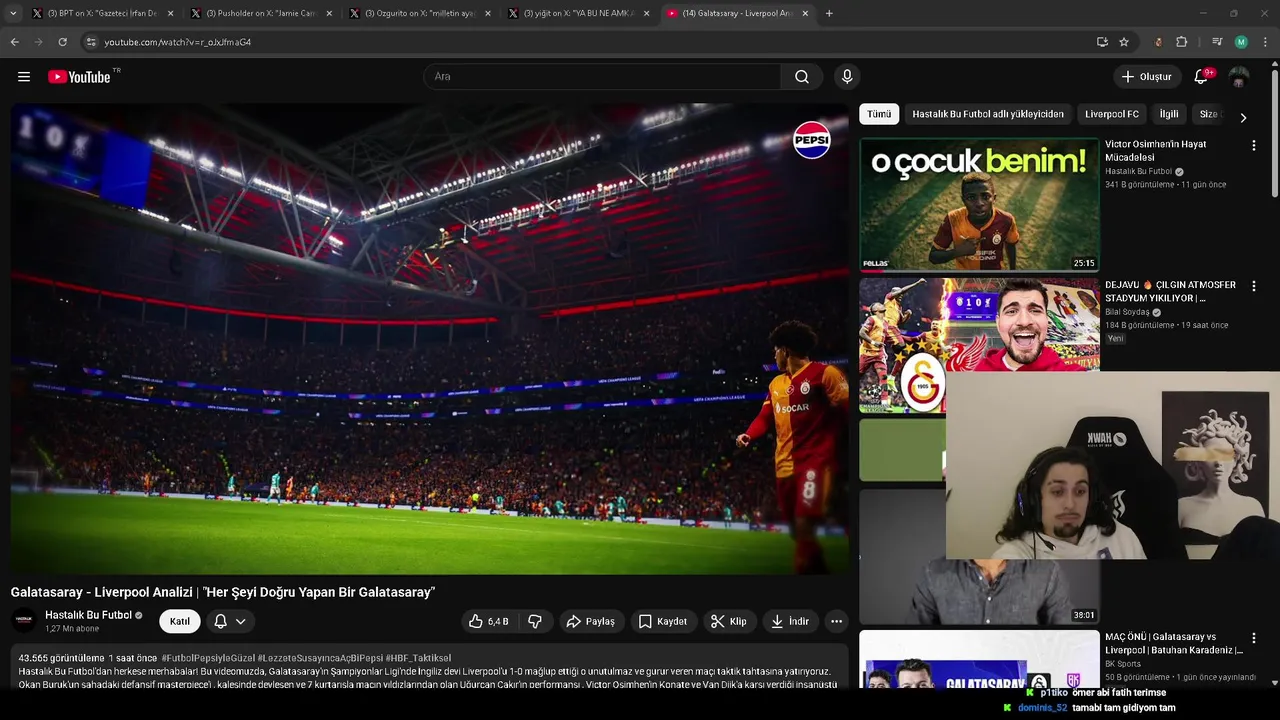Viewport: 1280px width, 720px height.
Task: Switch to the Ozgurito on X tab
Action: tap(418, 13)
